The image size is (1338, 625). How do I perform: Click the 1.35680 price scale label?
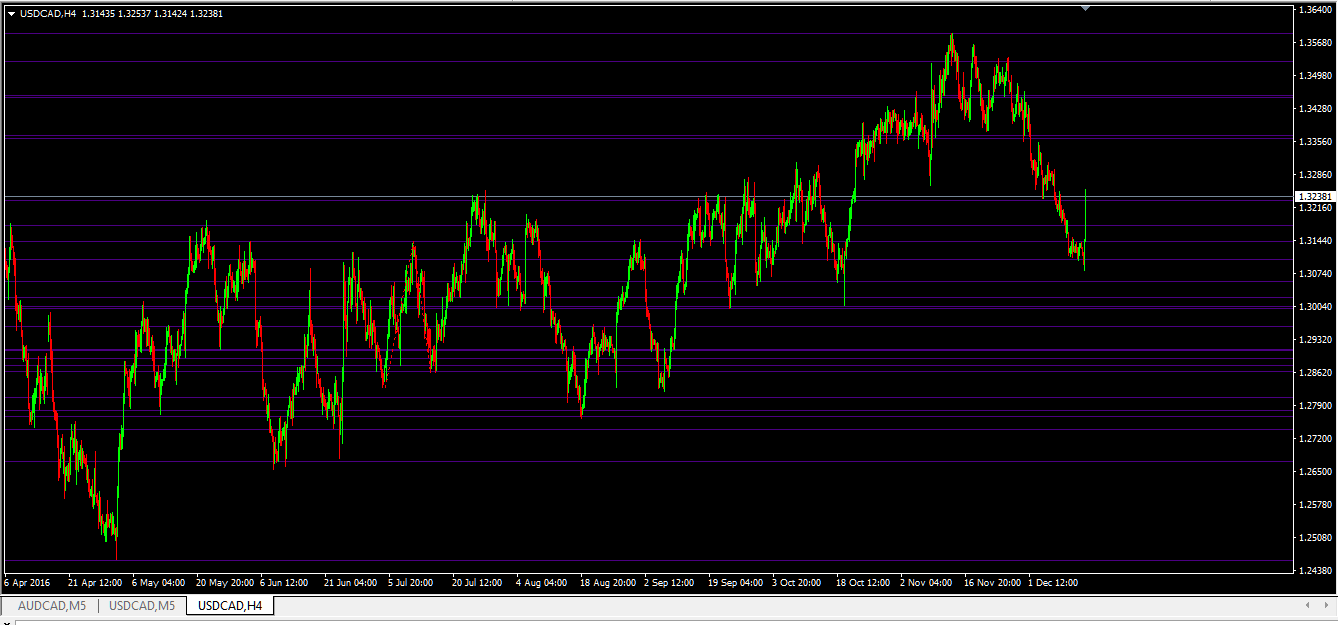pos(1313,43)
